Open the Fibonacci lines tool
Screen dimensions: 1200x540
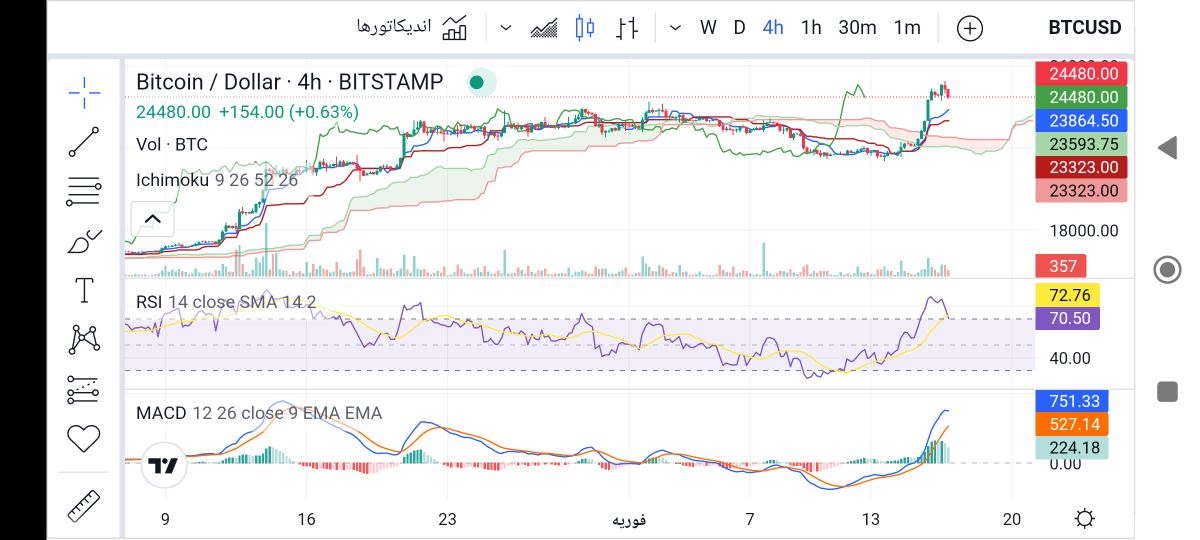(x=84, y=190)
